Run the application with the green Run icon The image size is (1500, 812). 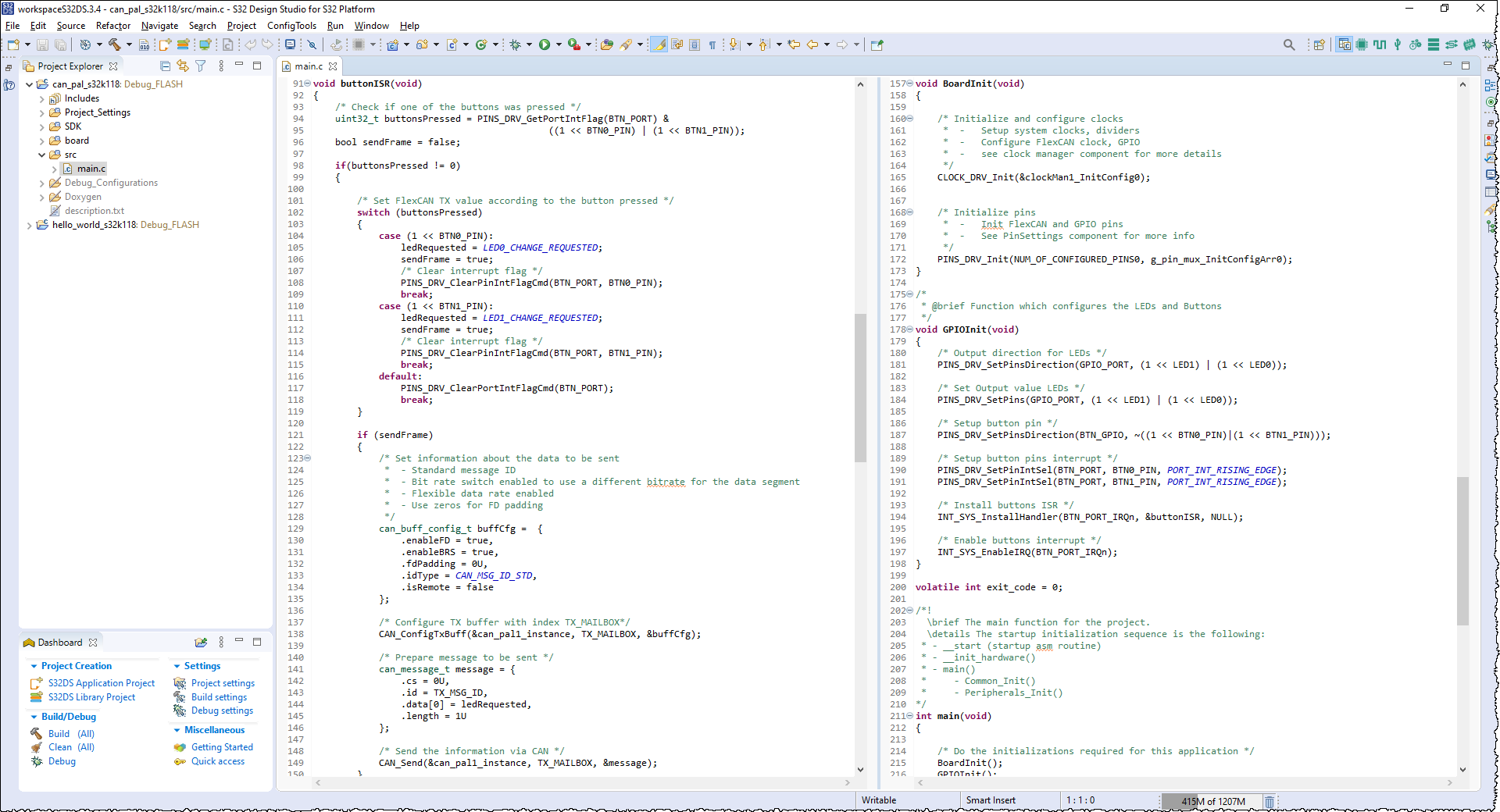[546, 45]
